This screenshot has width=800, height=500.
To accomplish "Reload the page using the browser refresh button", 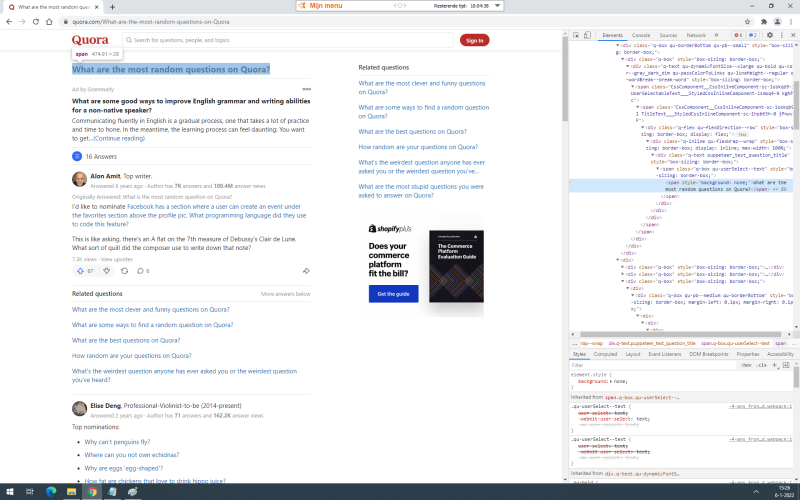I will click(x=36, y=21).
